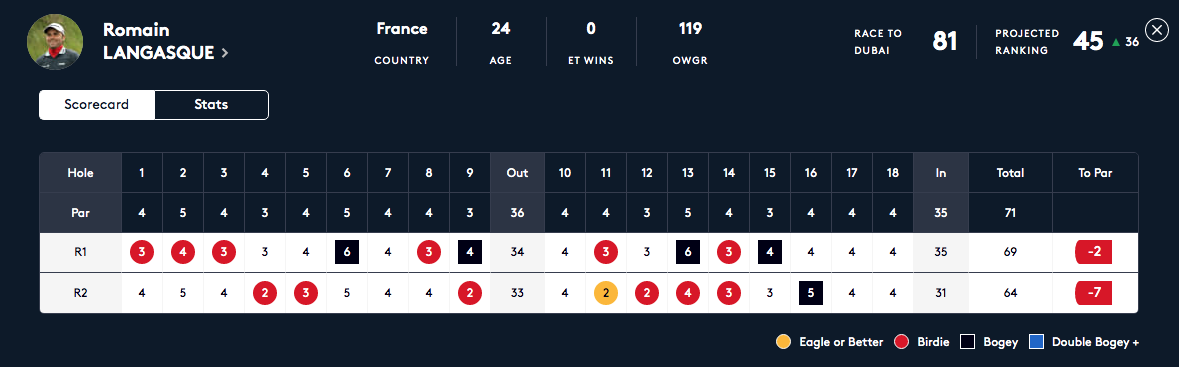Close the player scorecard overlay

coord(1156,29)
